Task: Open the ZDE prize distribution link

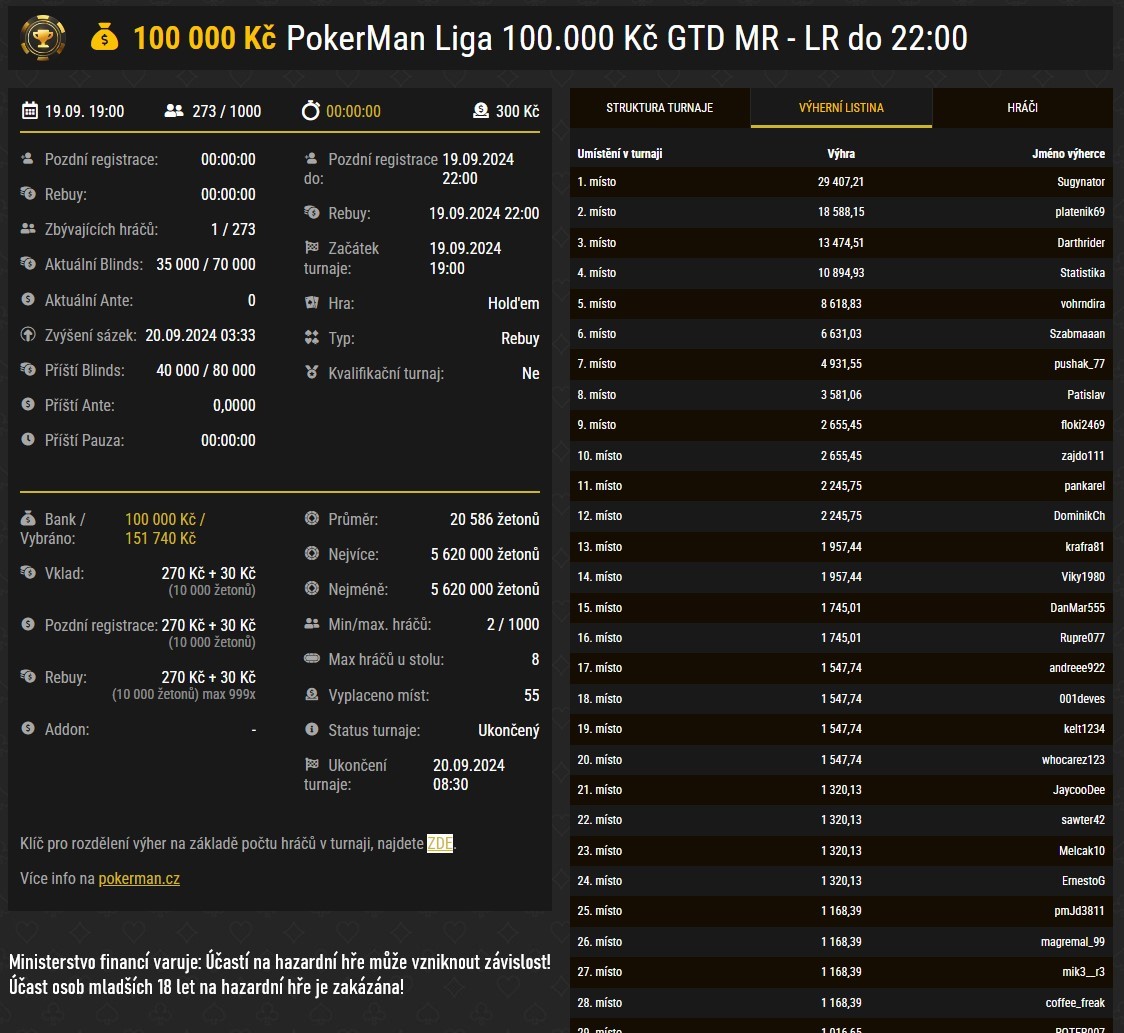Action: (x=440, y=843)
